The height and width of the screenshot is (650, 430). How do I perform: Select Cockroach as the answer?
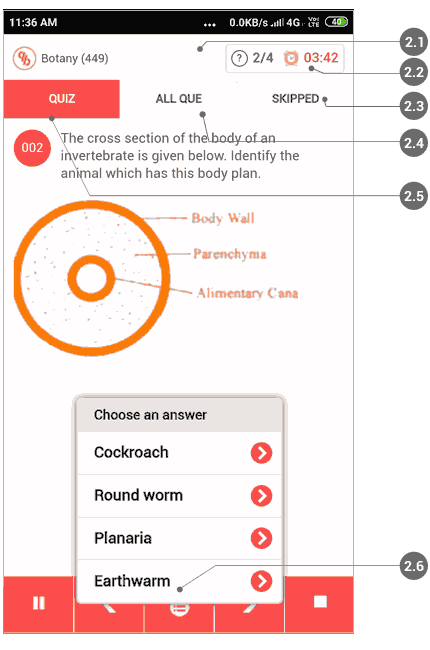(x=179, y=453)
